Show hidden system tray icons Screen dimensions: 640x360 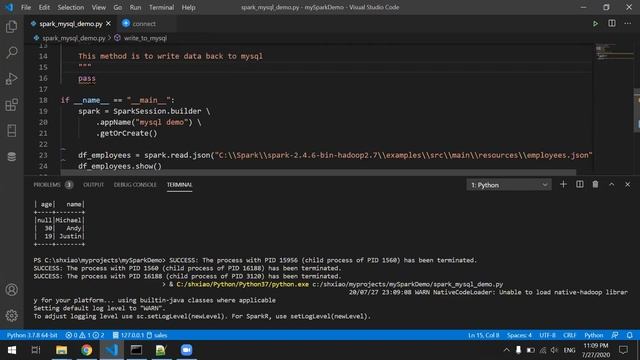507,350
